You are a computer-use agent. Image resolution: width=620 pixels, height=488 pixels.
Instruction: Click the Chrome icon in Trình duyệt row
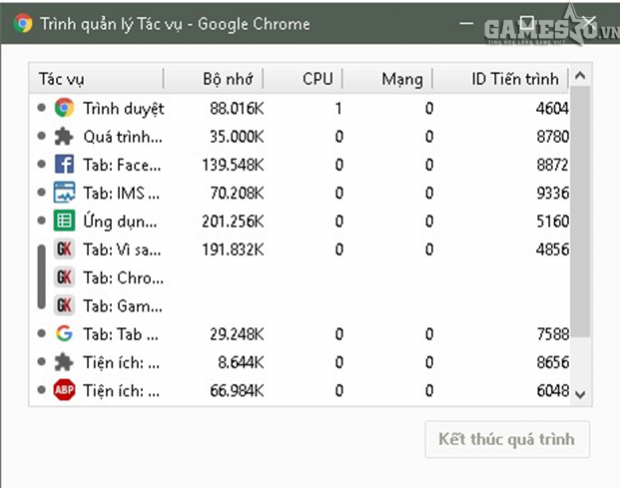pos(64,108)
